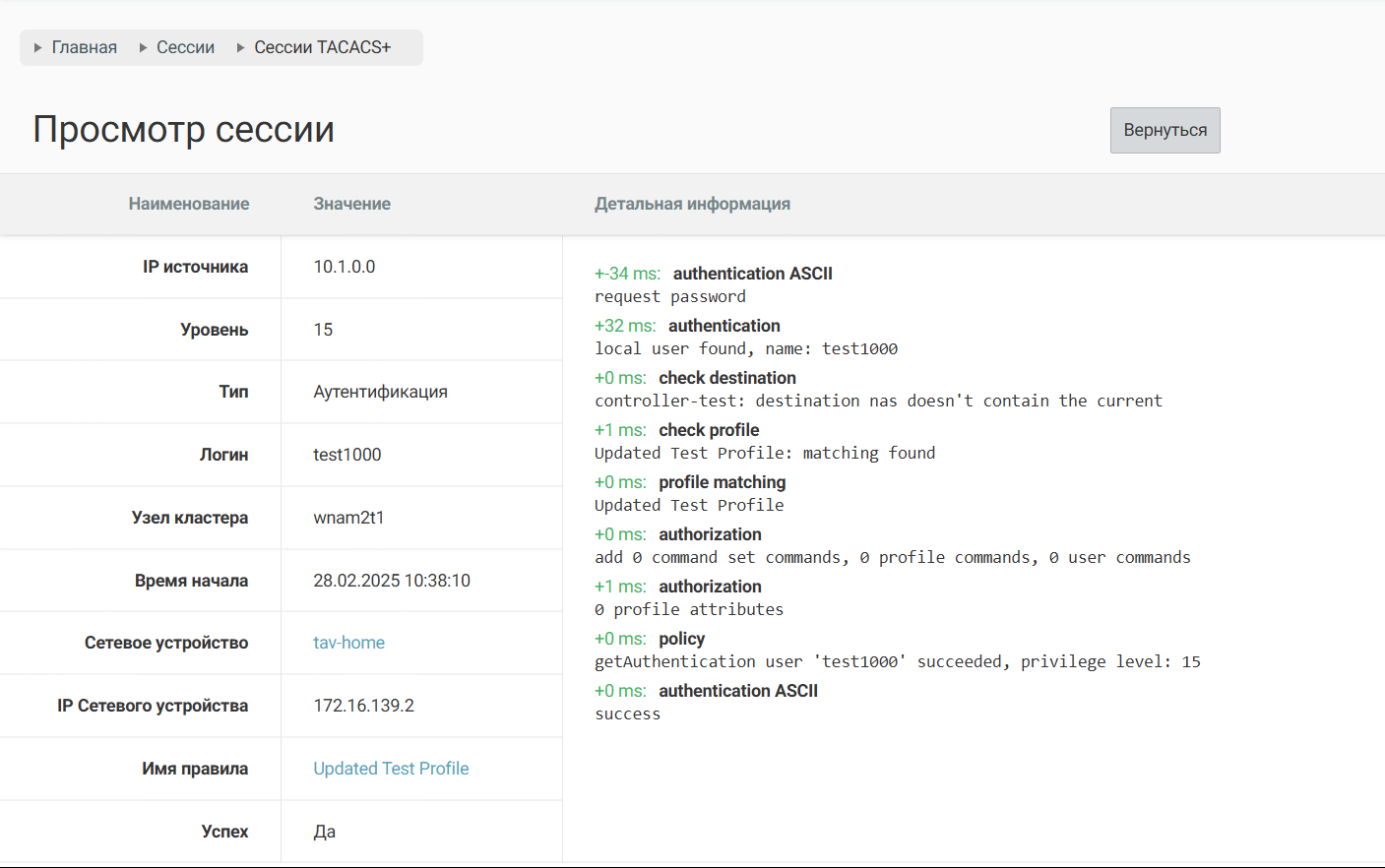The height and width of the screenshot is (868, 1385).
Task: Click the Детальная информация column header
Action: 692,204
